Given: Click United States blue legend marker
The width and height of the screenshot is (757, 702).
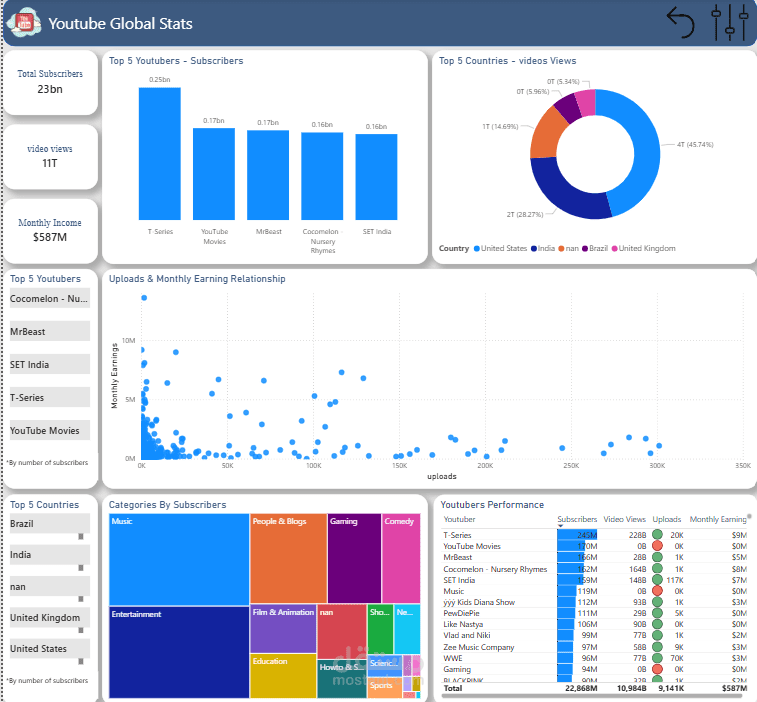Looking at the screenshot, I should tap(477, 248).
